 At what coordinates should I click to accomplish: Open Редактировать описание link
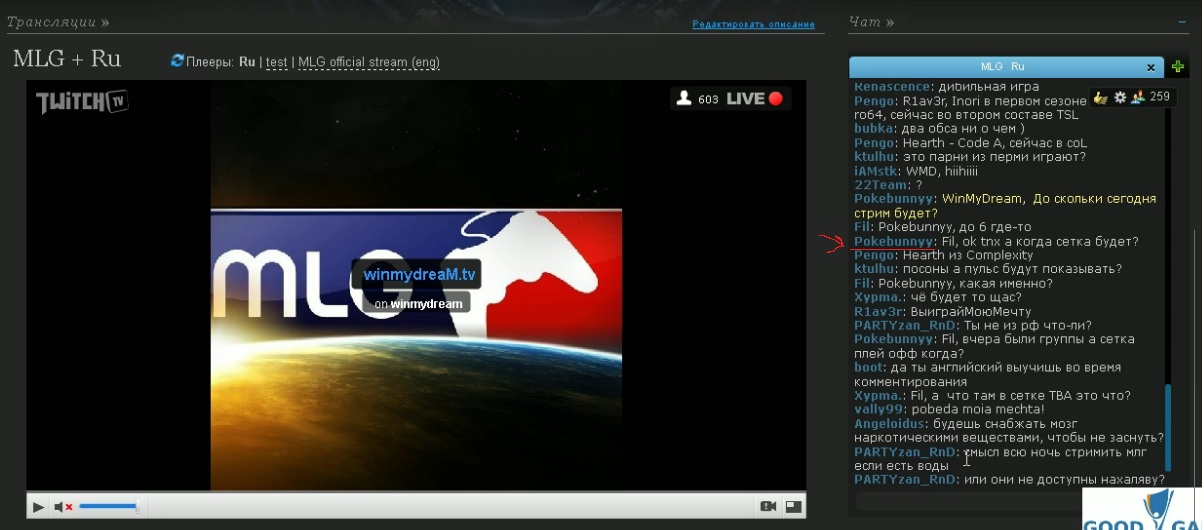756,24
